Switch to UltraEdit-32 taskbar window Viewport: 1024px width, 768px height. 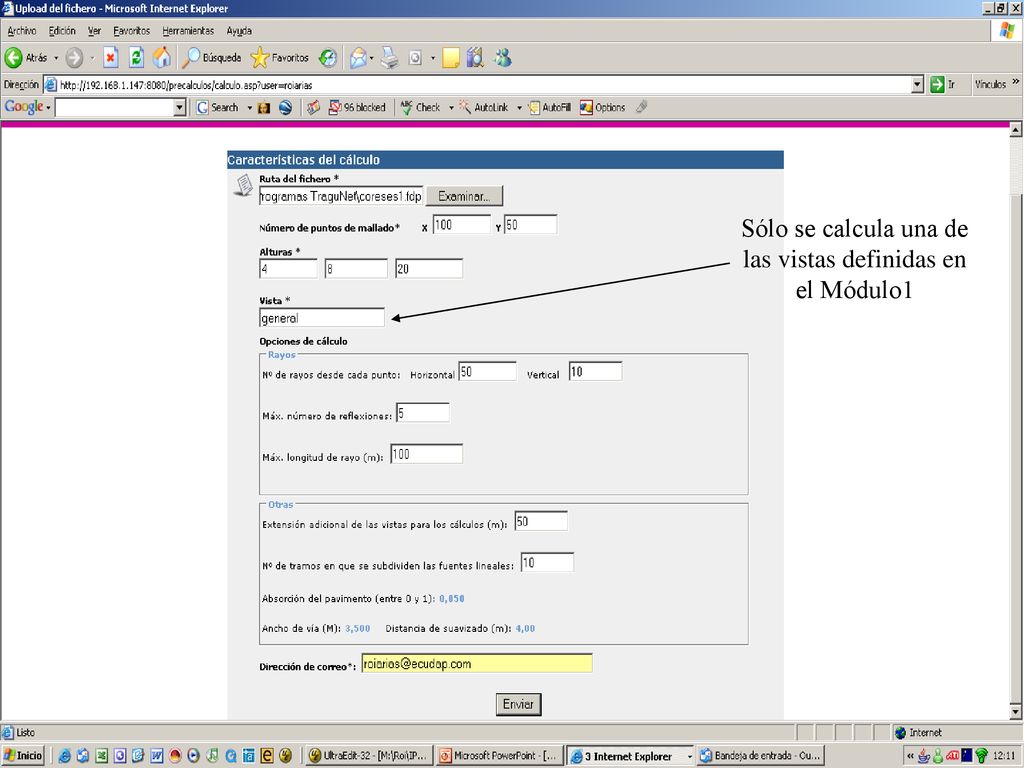[369, 756]
